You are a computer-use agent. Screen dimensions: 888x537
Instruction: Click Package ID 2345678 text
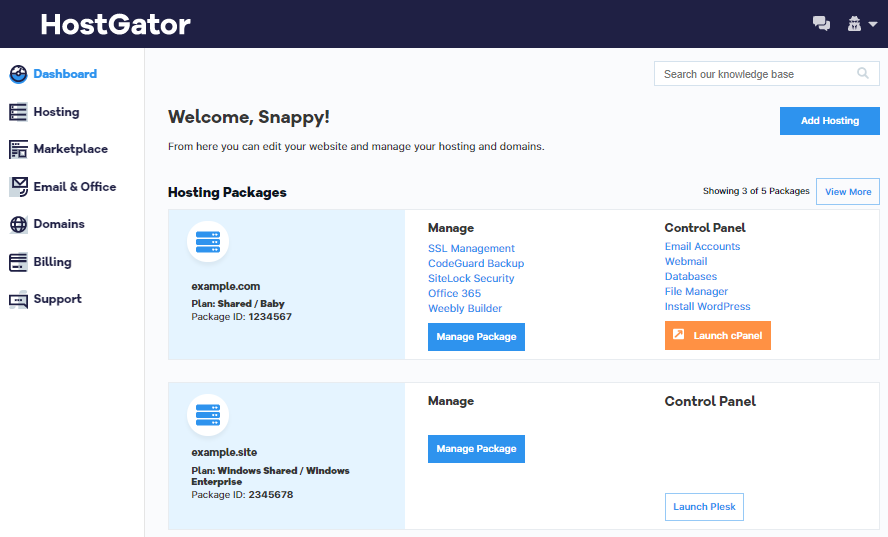pyautogui.click(x=242, y=495)
